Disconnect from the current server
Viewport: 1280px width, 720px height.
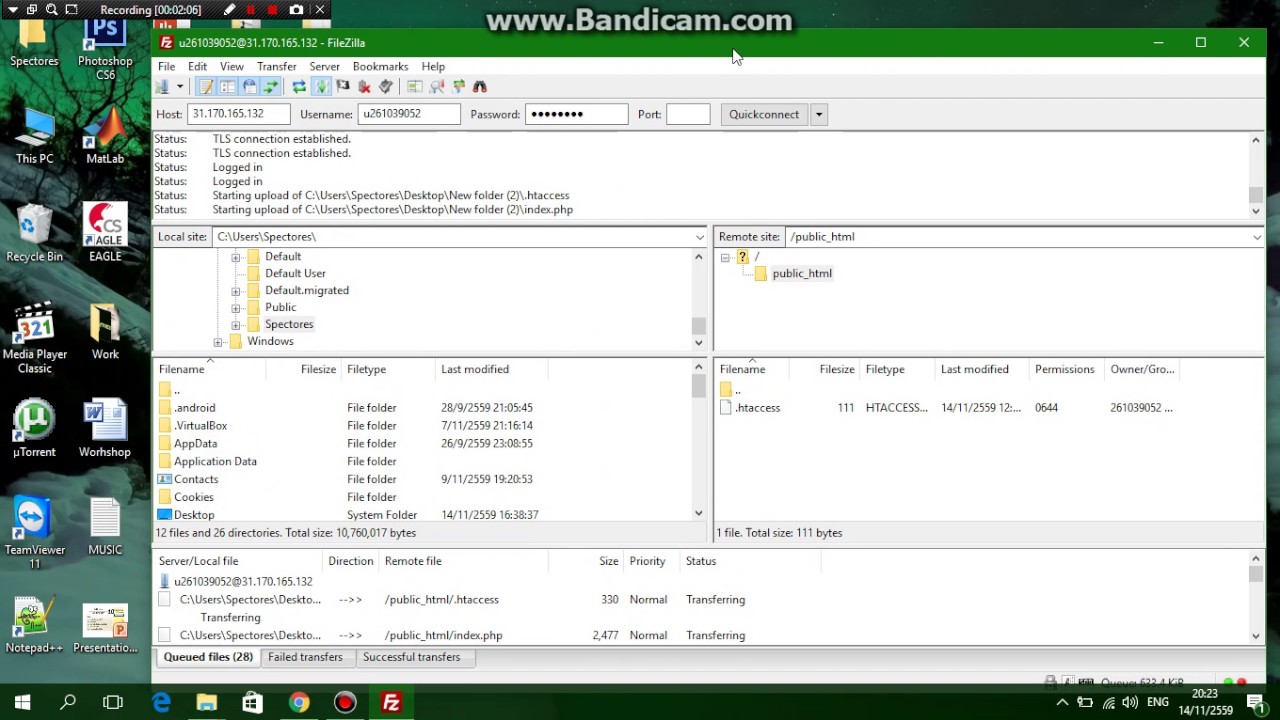click(x=365, y=87)
